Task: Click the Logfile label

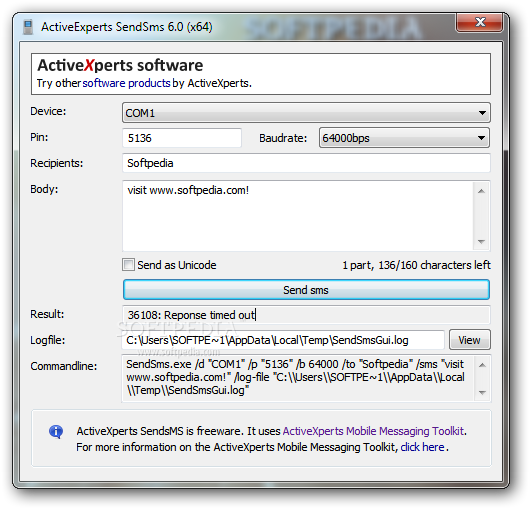Action: tap(48, 340)
